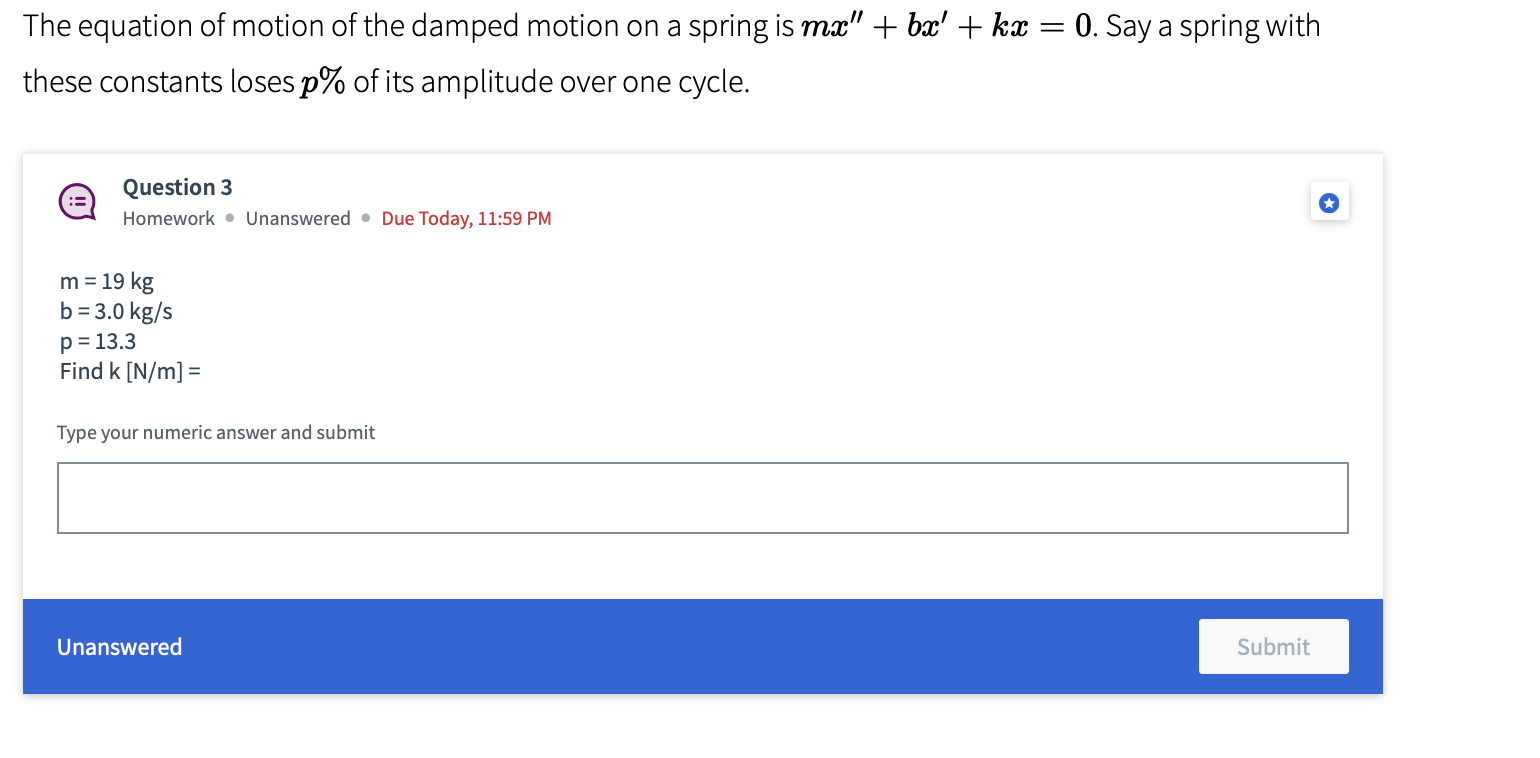The image size is (1540, 758).
Task: Click the Due Today, 11:59 PM deadline text
Action: tap(466, 218)
